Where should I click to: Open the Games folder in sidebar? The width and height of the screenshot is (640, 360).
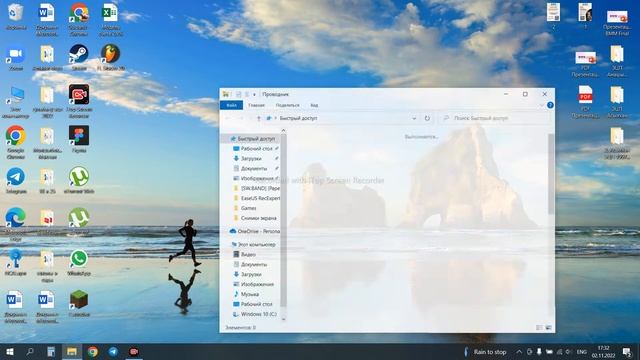248,208
